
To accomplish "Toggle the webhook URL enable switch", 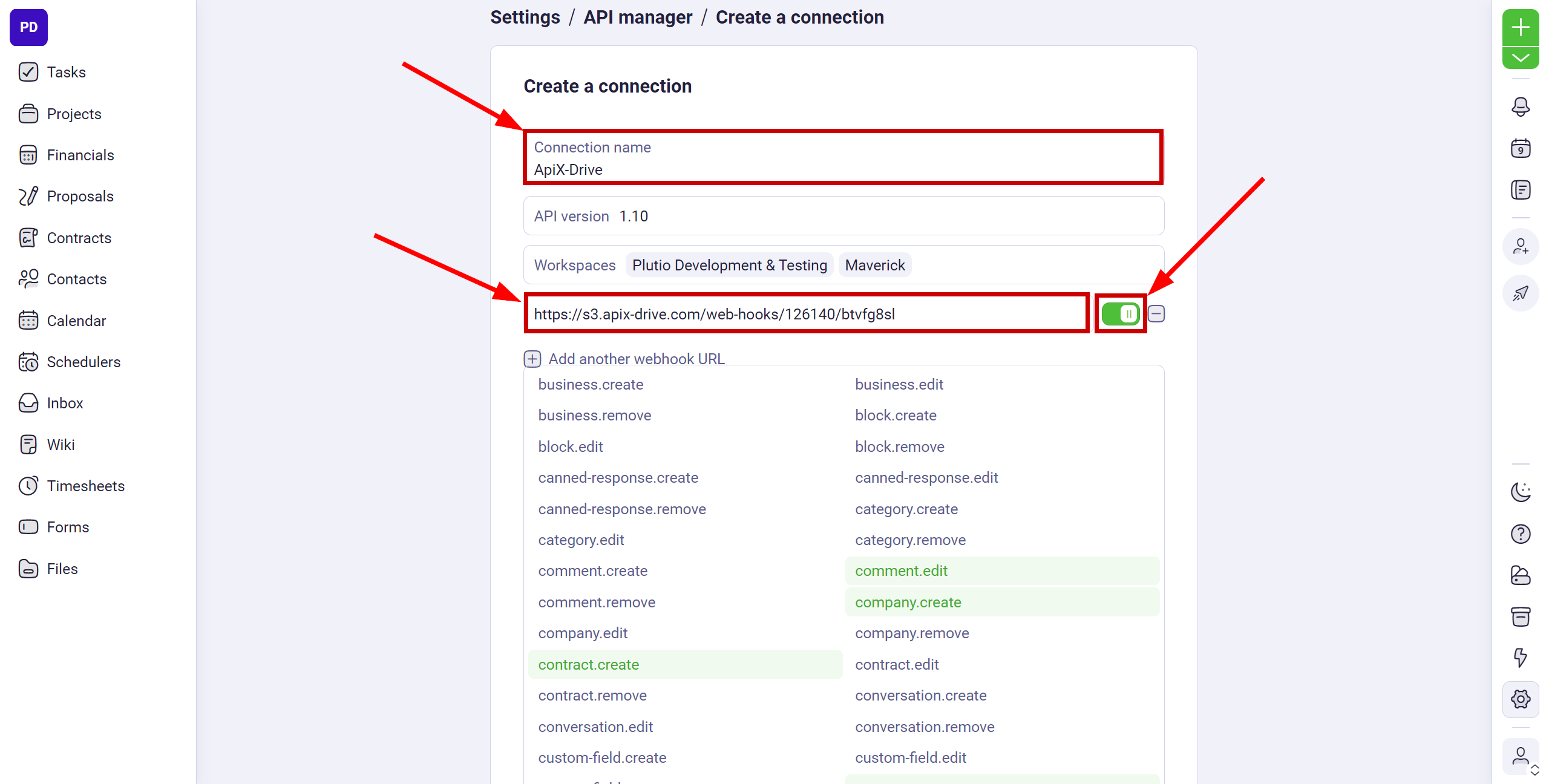I will coord(1118,314).
